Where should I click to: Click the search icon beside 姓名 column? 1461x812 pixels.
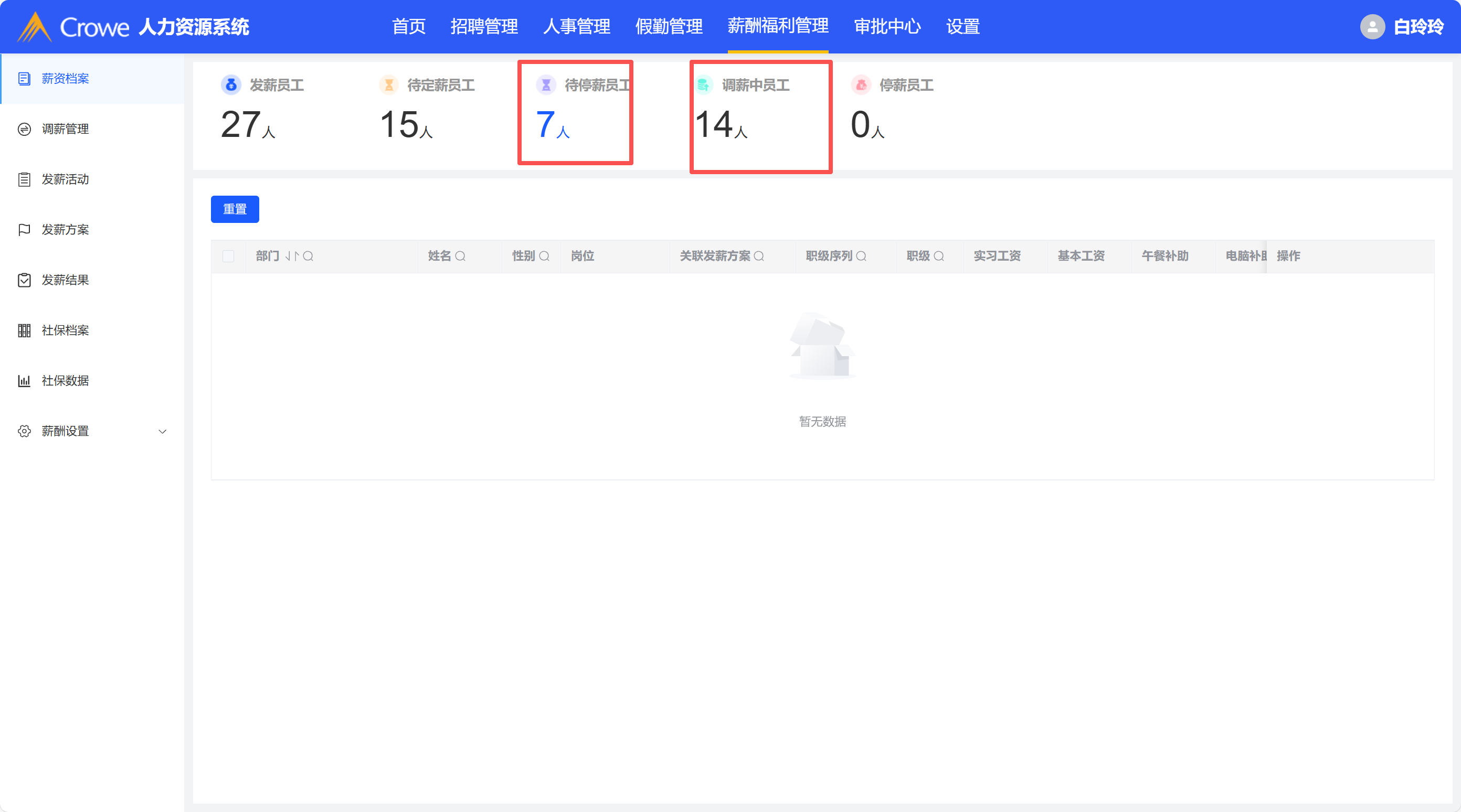[x=460, y=257]
